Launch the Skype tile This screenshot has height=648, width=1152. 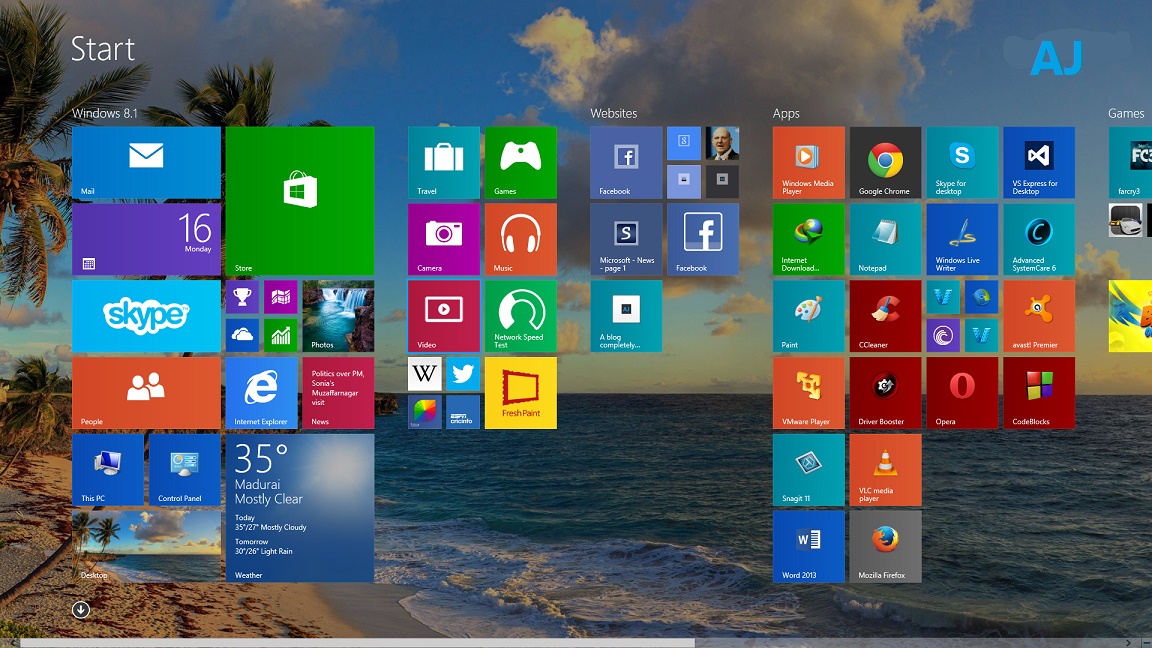(146, 316)
